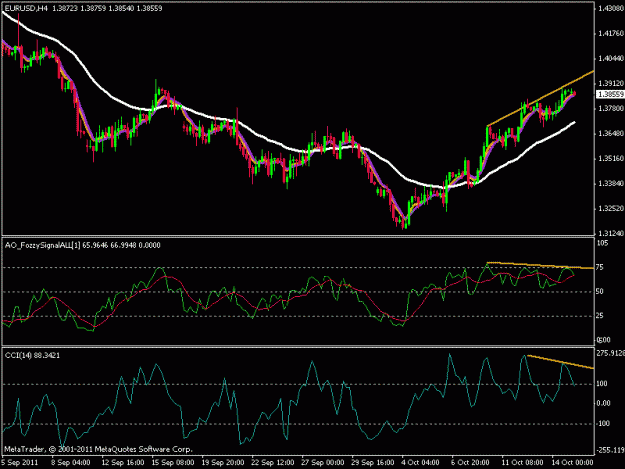Click the CCI(14) 88.3421 indicator label
The width and height of the screenshot is (625, 469).
point(33,355)
